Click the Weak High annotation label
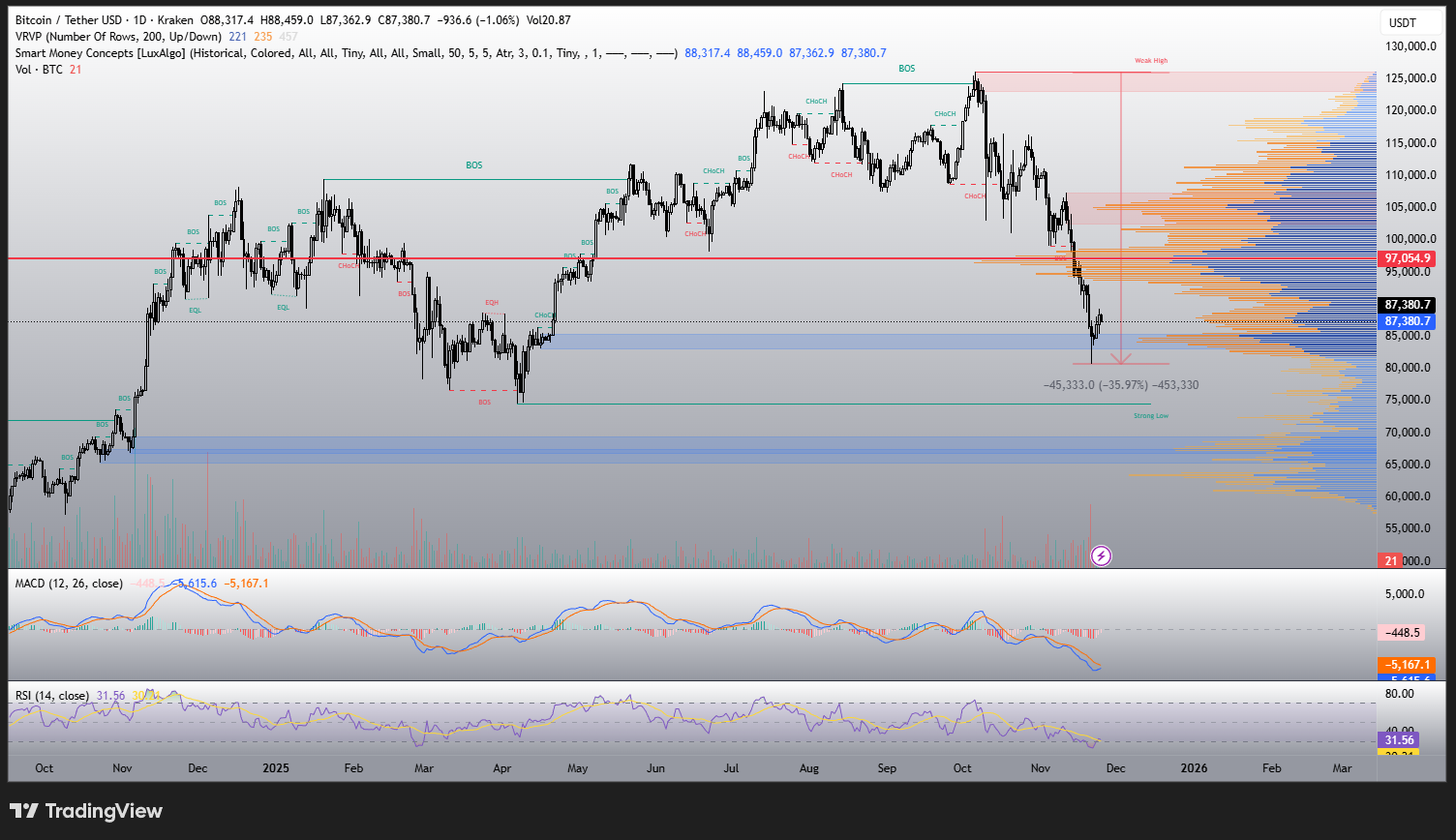1456x840 pixels. point(1151,61)
